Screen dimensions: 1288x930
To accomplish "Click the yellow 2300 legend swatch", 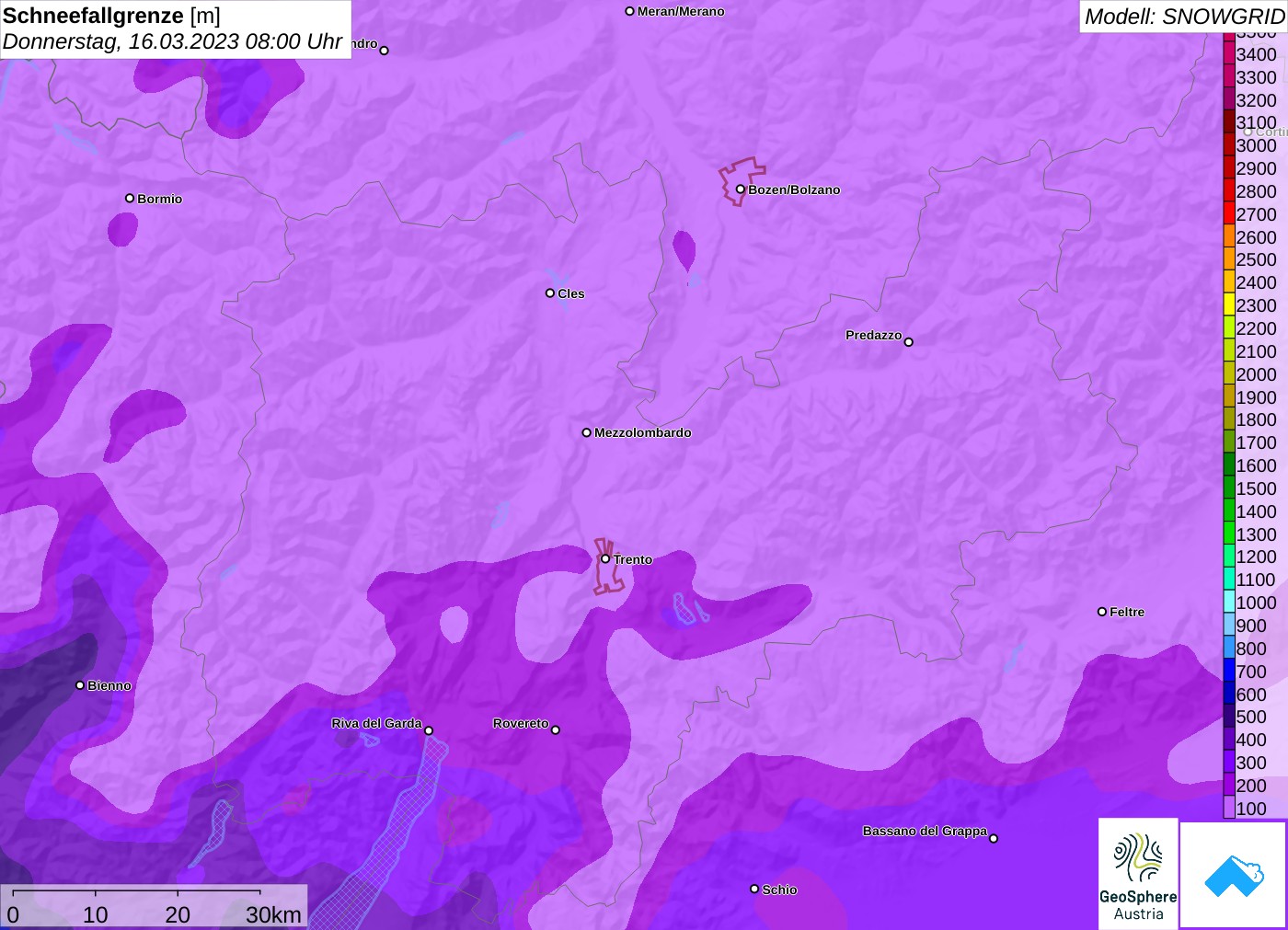I will [1229, 305].
